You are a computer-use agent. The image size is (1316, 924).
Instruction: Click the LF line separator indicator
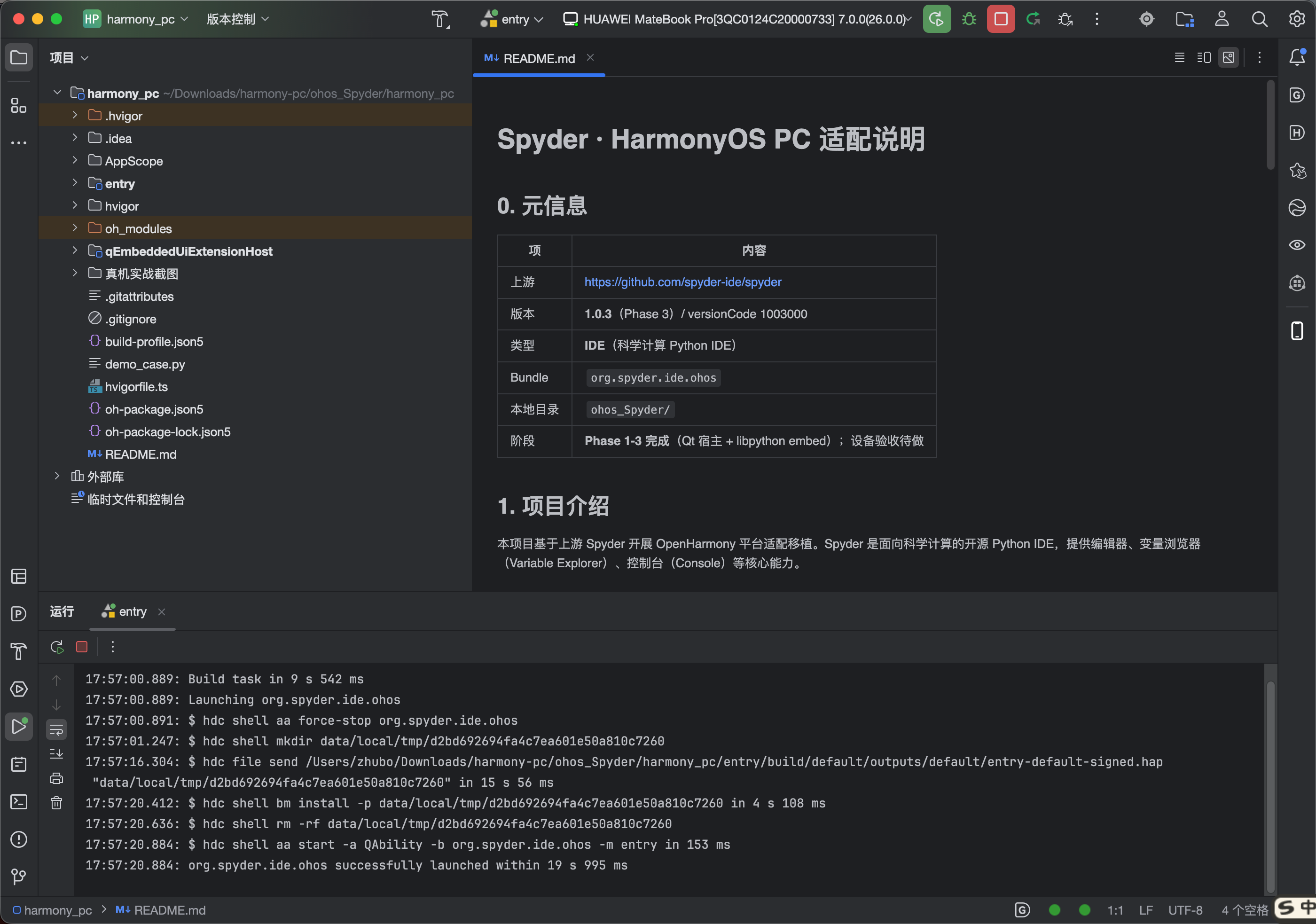click(x=1146, y=910)
